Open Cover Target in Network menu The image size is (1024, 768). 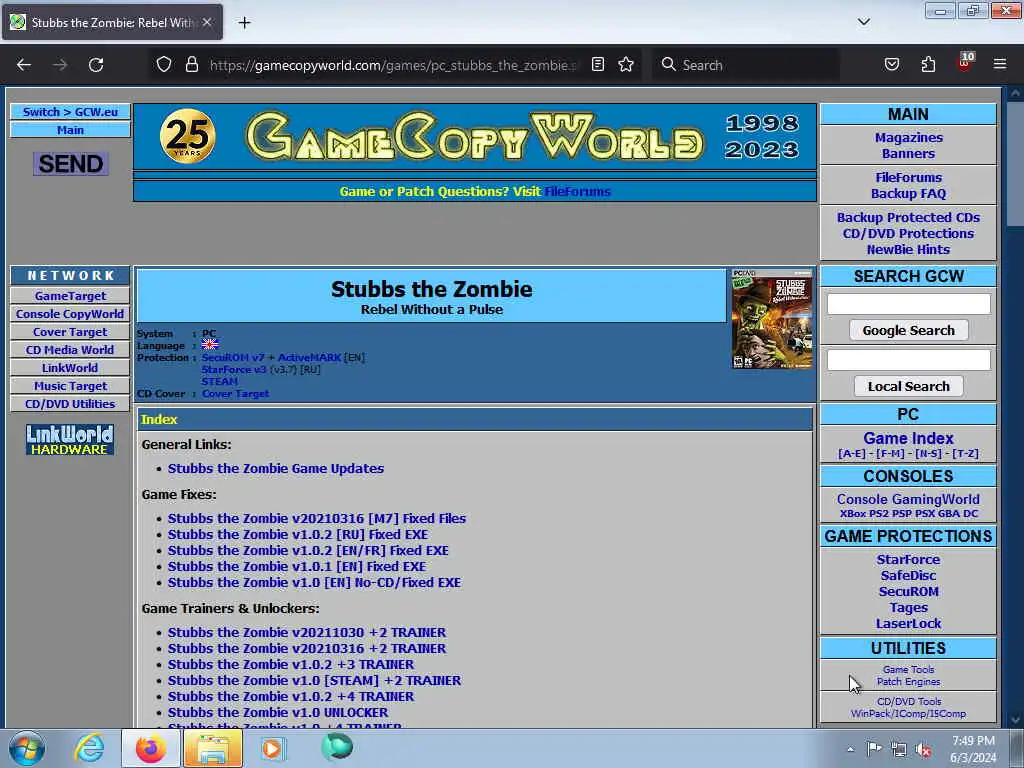(x=71, y=332)
